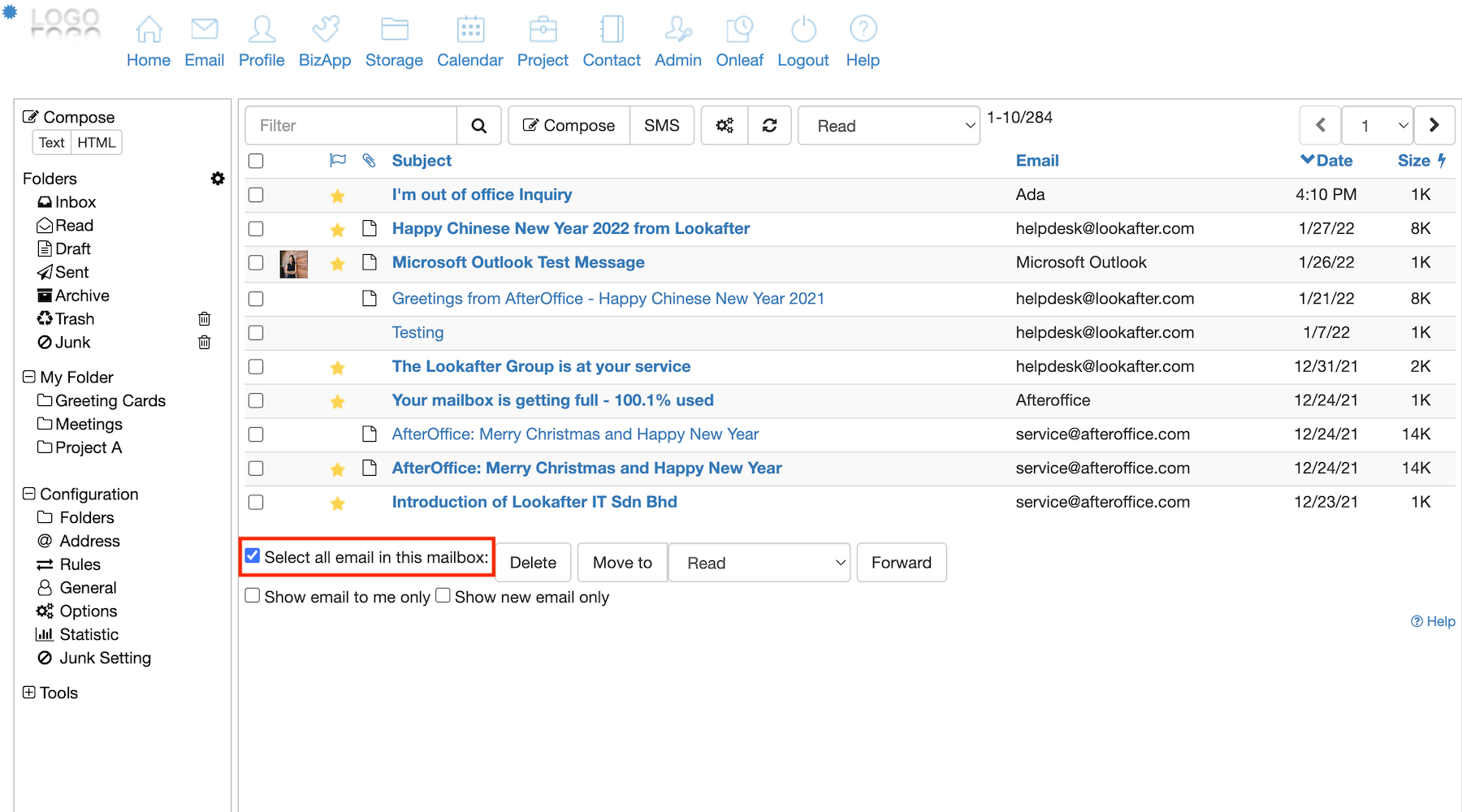Open the Calendar icon in top navigation
1462x812 pixels.
click(469, 30)
